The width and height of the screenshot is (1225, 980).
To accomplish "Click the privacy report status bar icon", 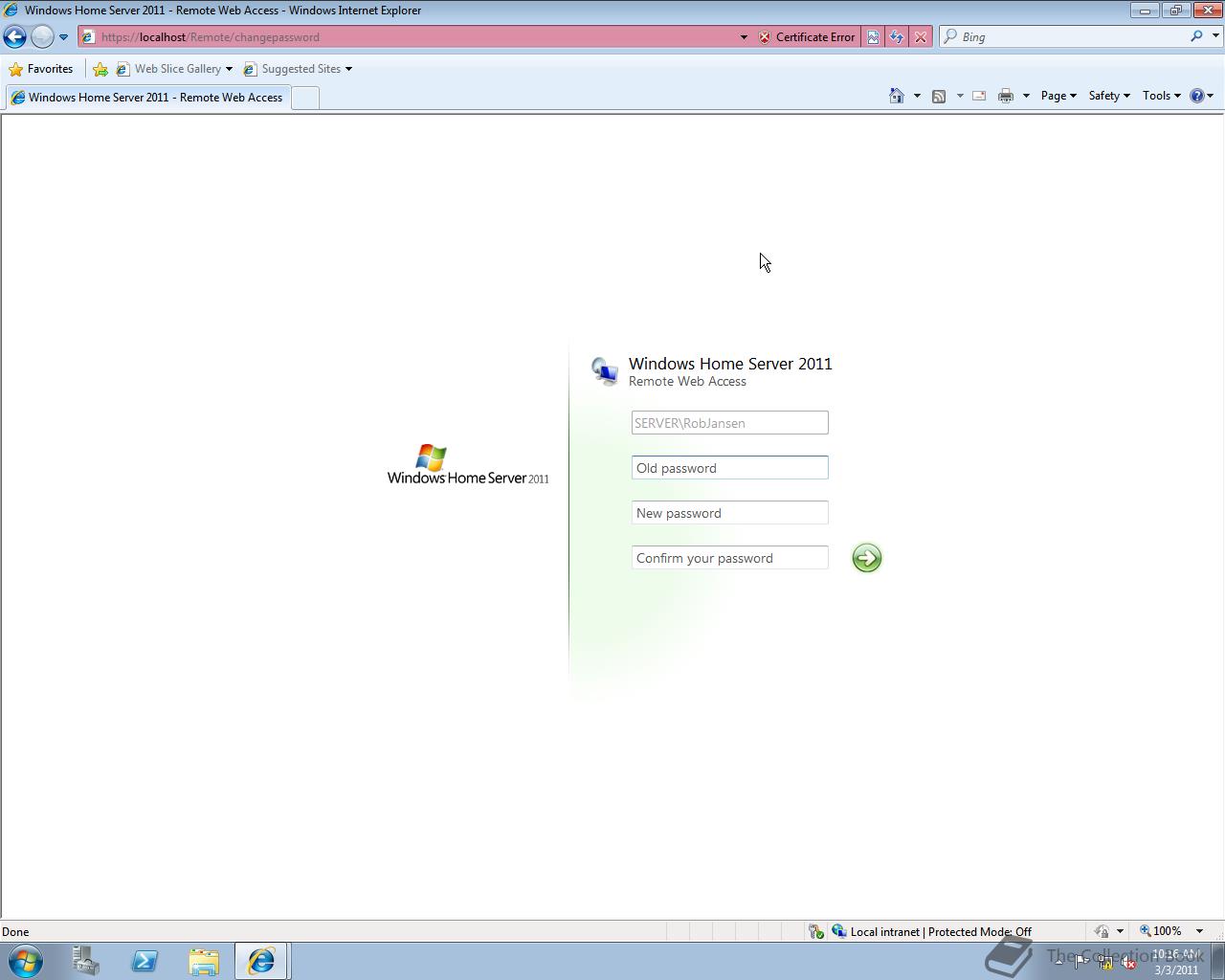I will pyautogui.click(x=1102, y=931).
